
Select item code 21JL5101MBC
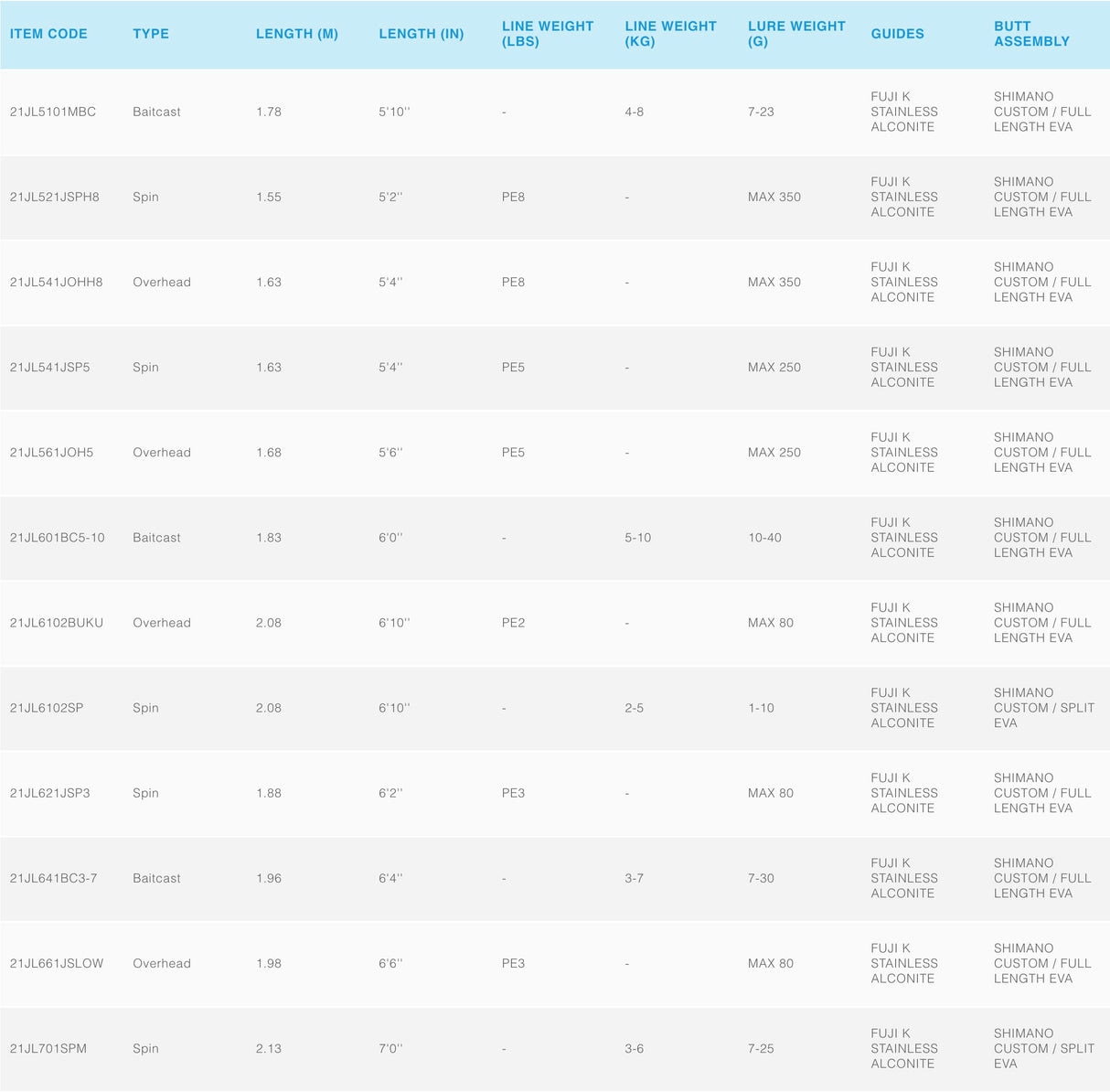[x=53, y=112]
